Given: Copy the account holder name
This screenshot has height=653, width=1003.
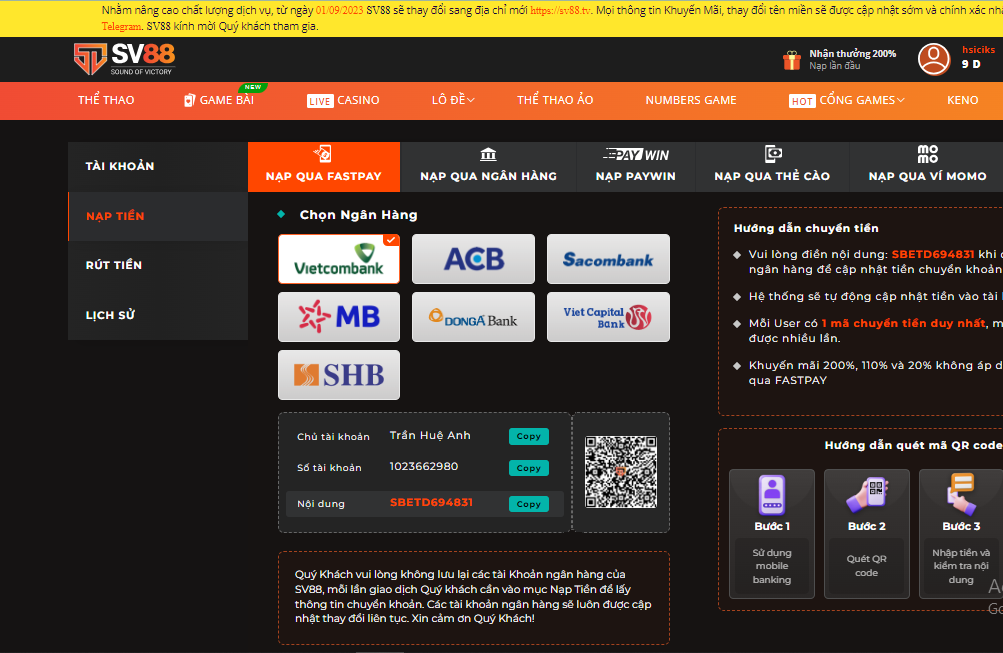Looking at the screenshot, I should (528, 436).
